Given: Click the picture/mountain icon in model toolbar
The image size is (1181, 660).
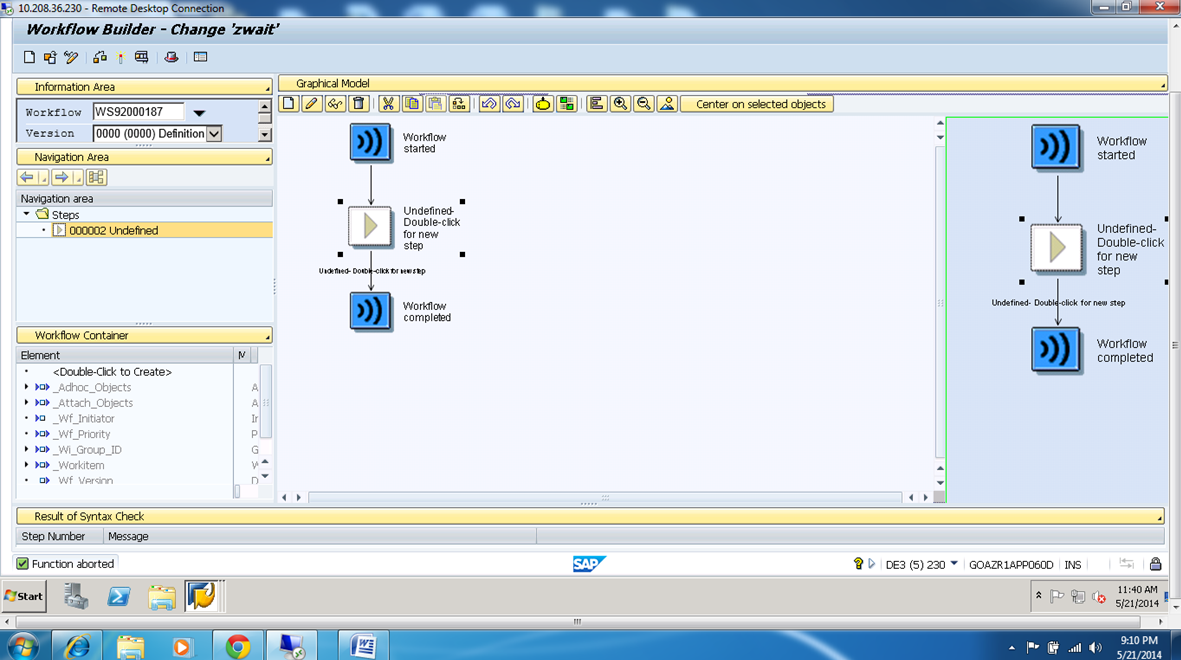Looking at the screenshot, I should pyautogui.click(x=667, y=104).
